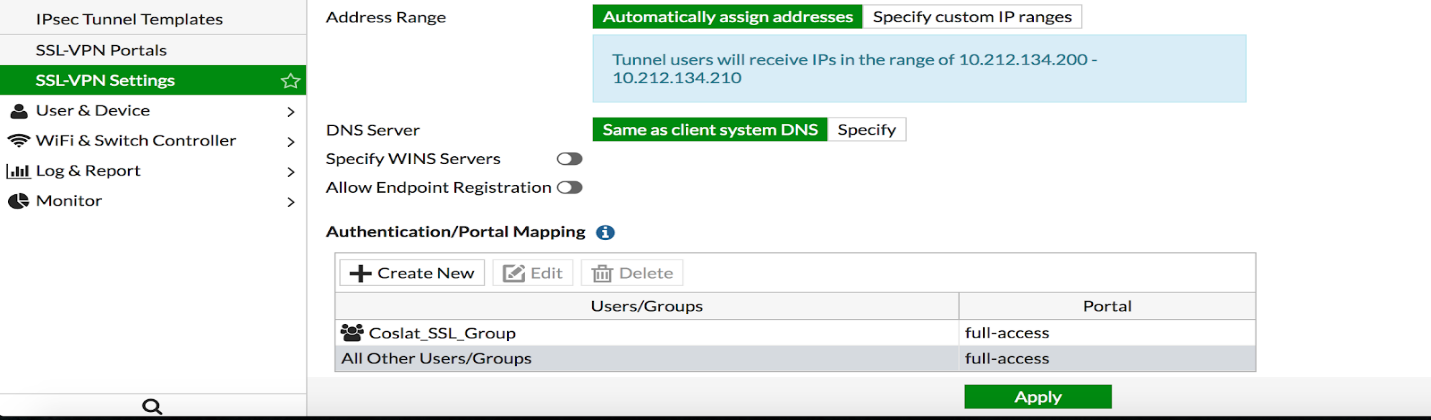Click the info icon beside Authentication/Portal Mapping
This screenshot has height=420, width=1431.
click(605, 232)
